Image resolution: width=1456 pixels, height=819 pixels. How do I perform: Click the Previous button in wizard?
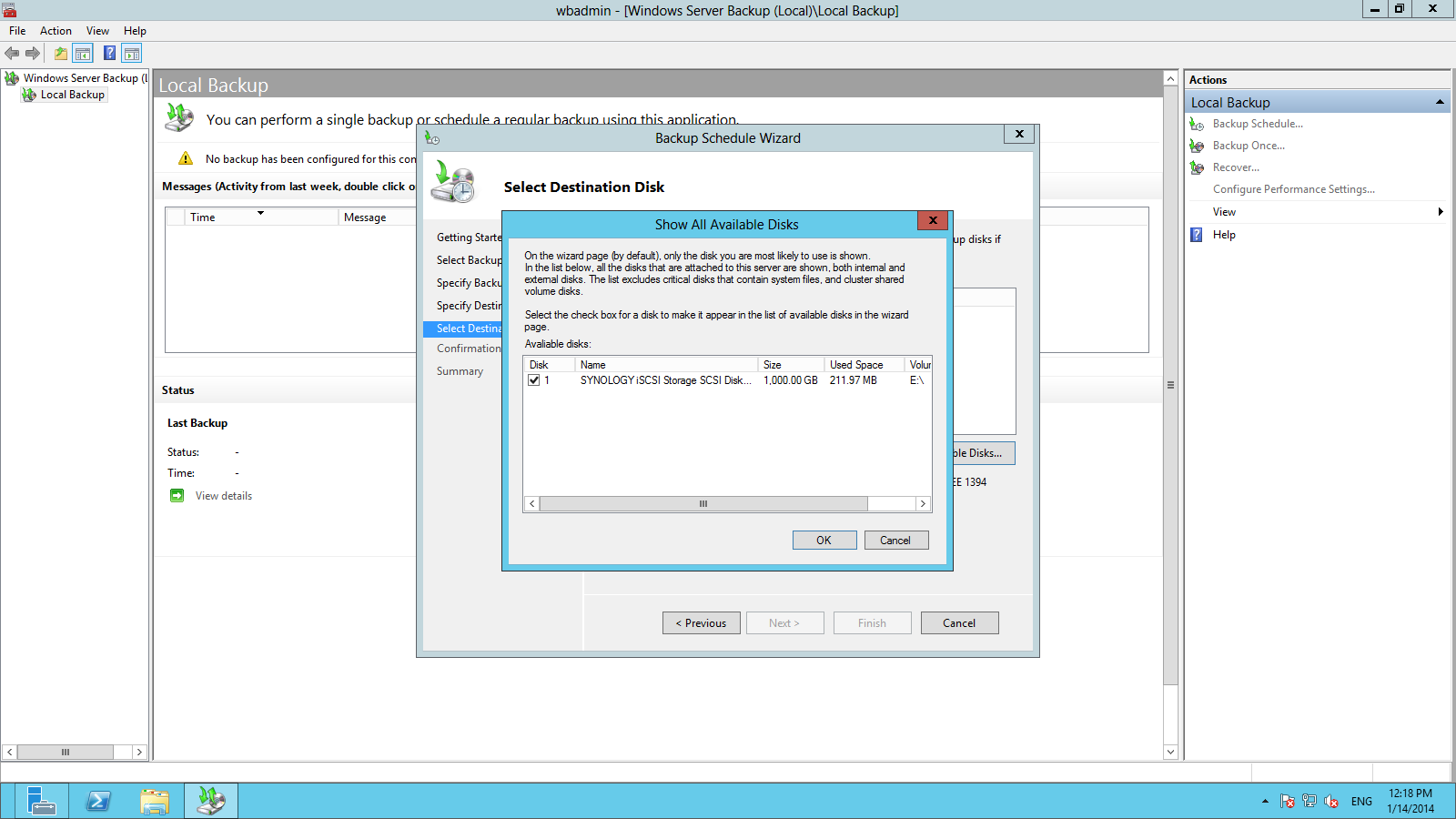tap(701, 623)
